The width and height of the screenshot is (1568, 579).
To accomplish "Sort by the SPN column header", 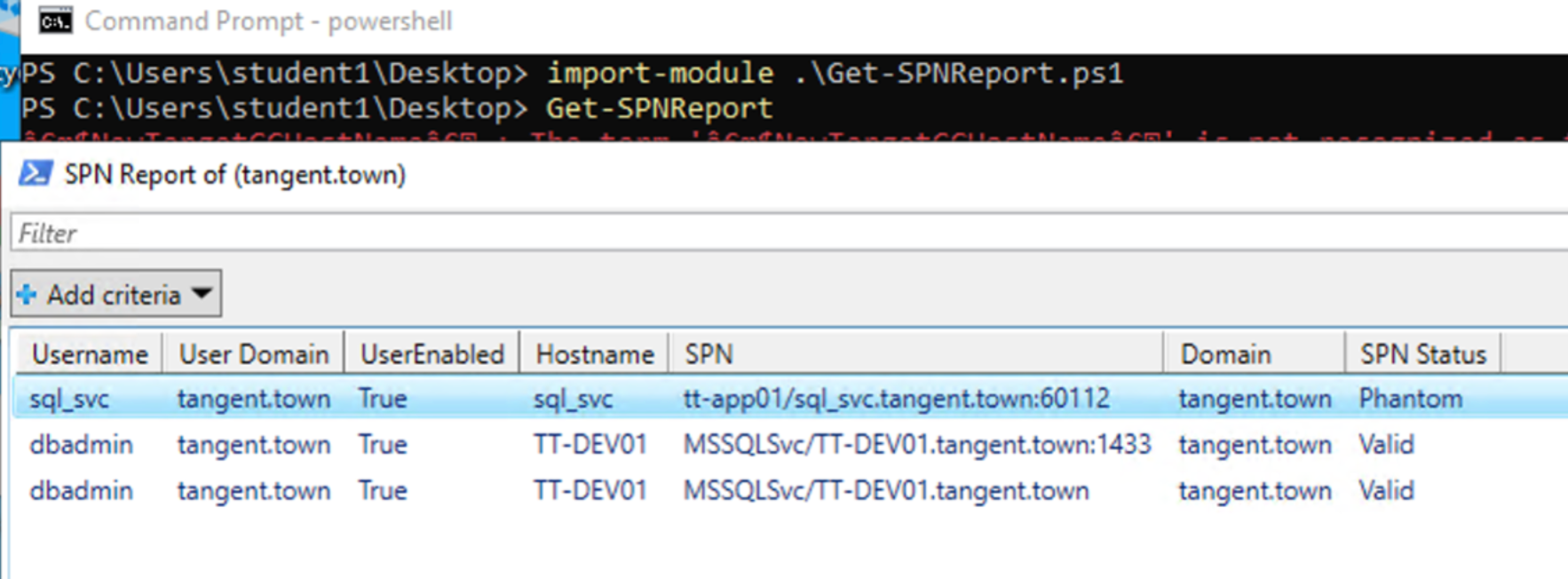I will click(x=915, y=354).
